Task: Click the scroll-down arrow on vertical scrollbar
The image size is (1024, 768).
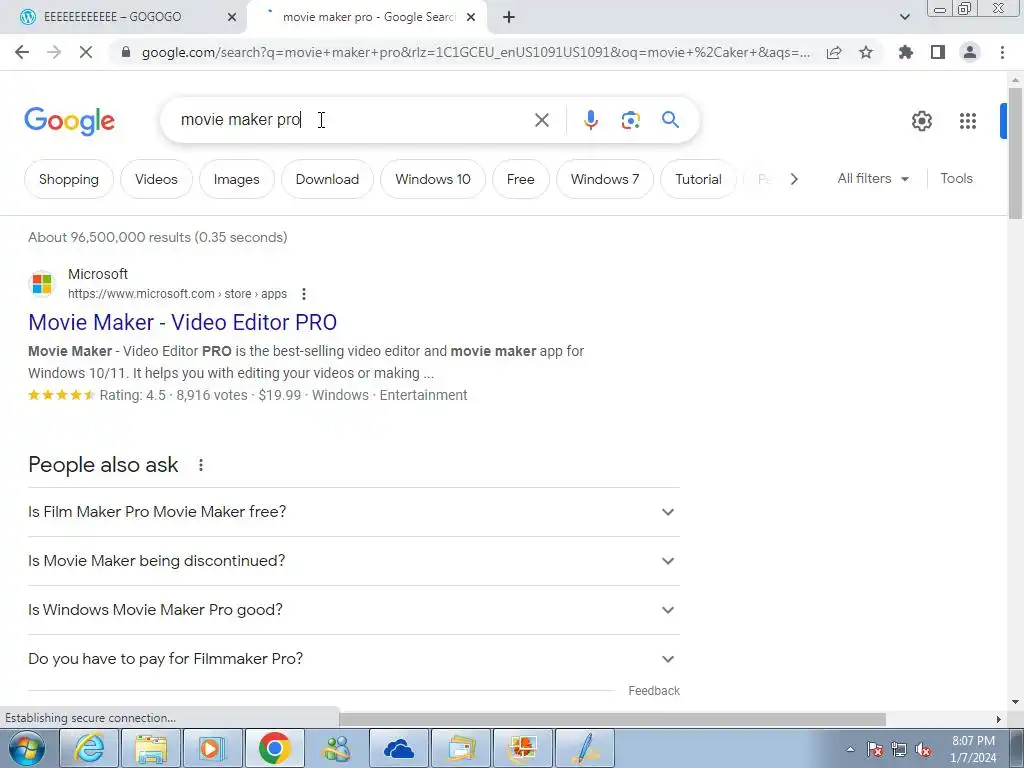Action: coord(1015,702)
